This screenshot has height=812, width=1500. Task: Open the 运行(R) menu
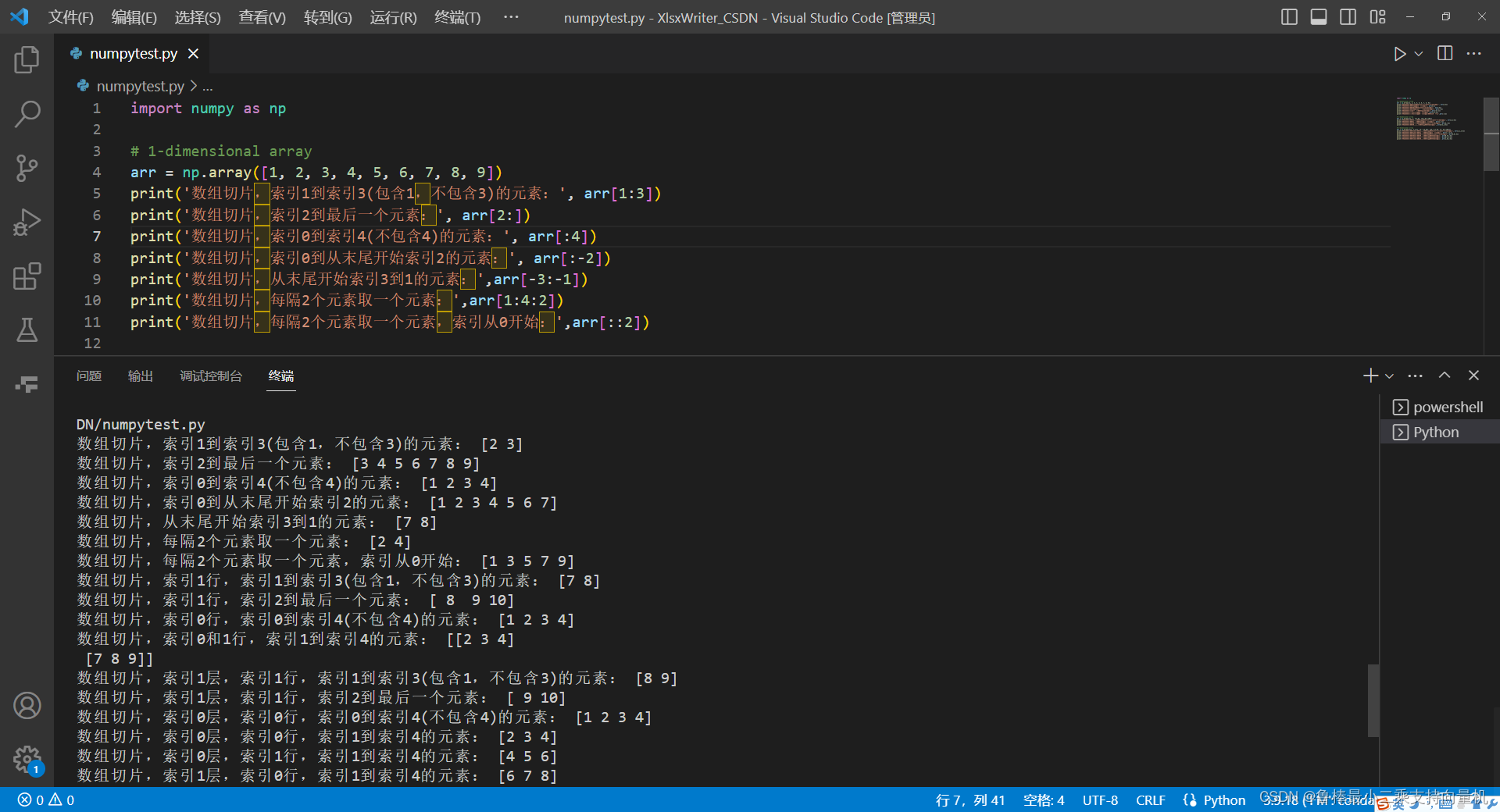tap(394, 17)
